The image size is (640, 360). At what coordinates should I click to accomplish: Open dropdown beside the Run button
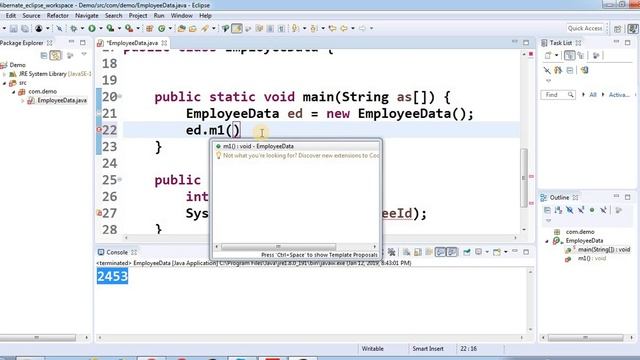[101, 29]
